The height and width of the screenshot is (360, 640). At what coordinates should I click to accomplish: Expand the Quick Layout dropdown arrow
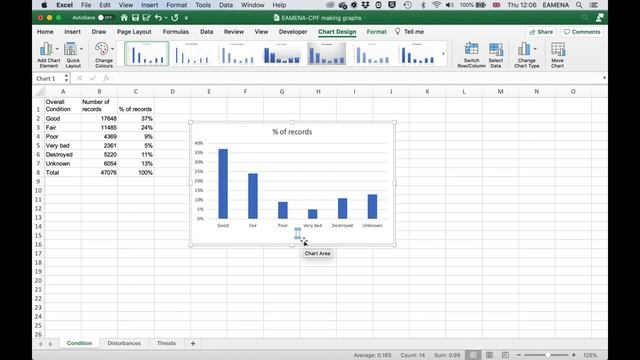pyautogui.click(x=81, y=49)
